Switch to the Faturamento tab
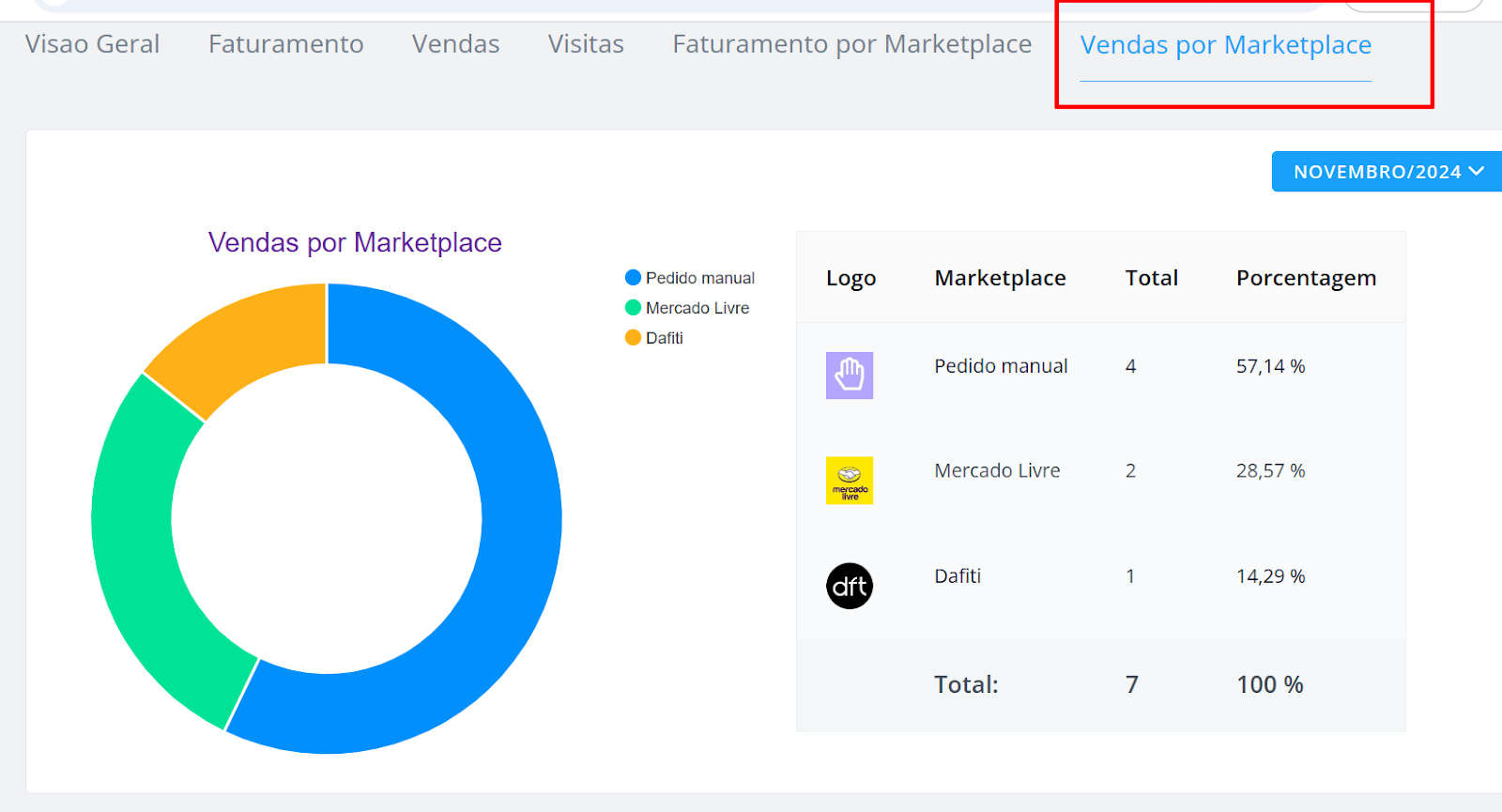Screen dimensions: 1502x812 (285, 44)
